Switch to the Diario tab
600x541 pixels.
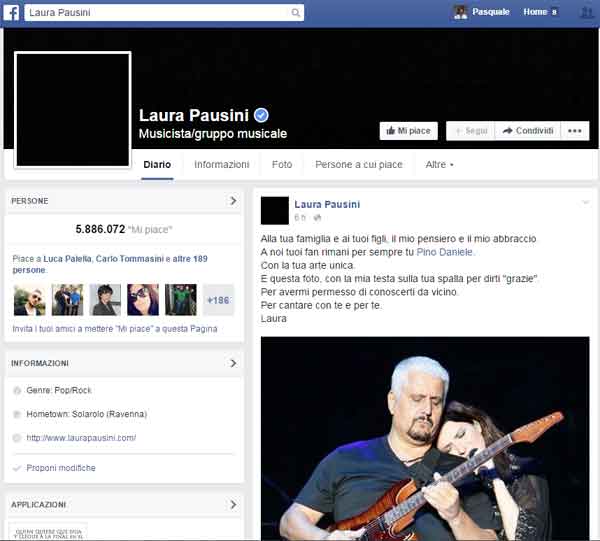pyautogui.click(x=157, y=165)
